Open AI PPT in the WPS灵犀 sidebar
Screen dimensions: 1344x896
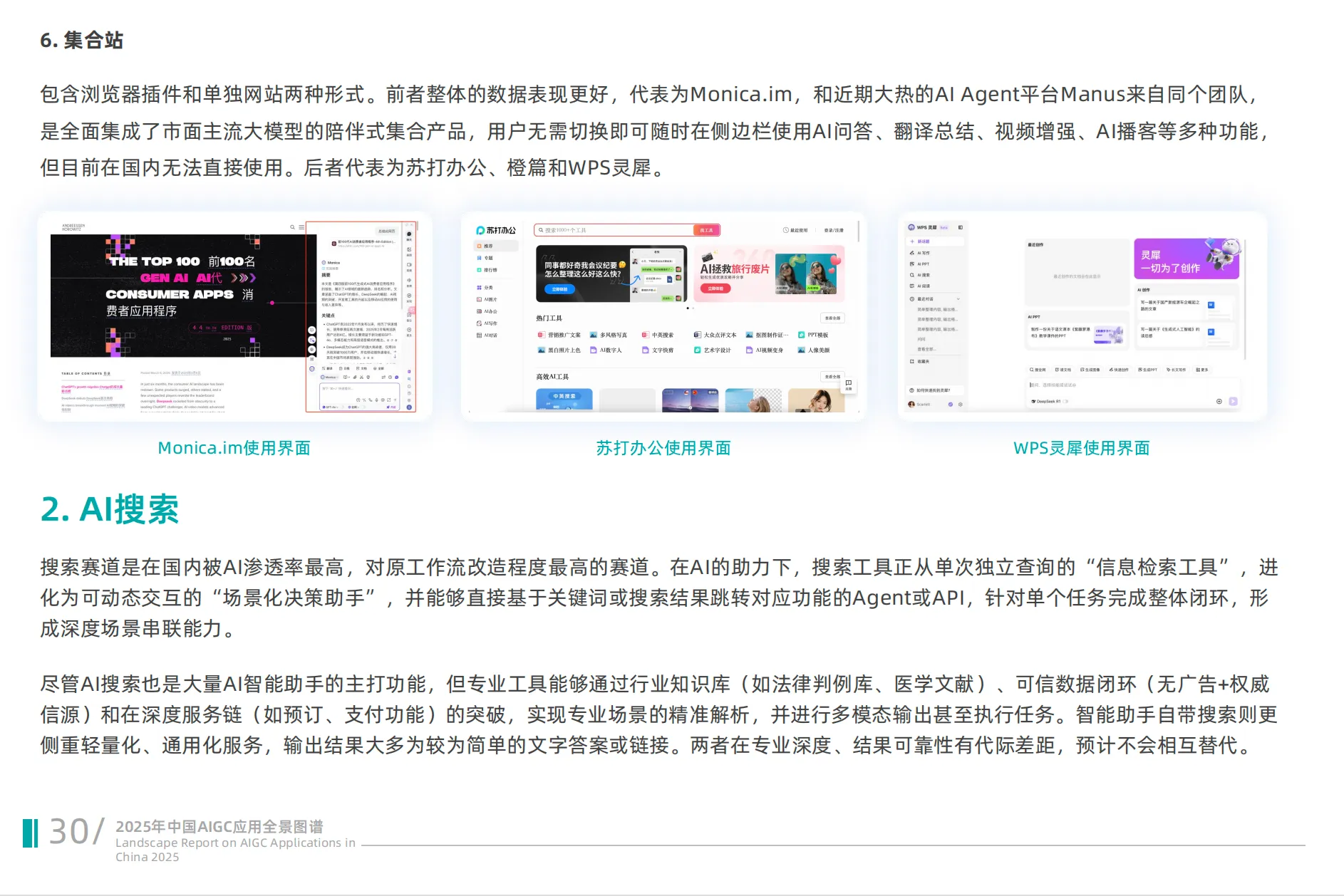(923, 264)
